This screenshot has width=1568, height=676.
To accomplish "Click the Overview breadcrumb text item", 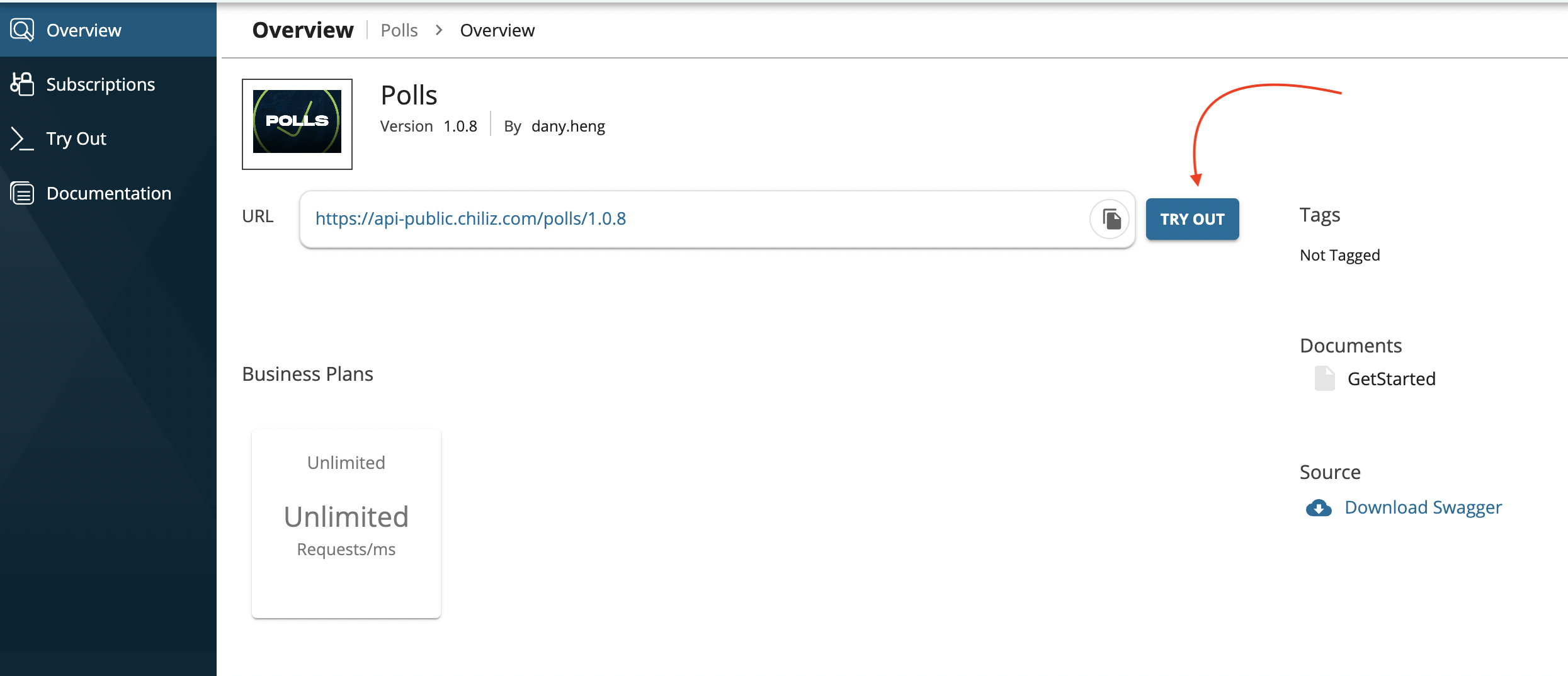I will pos(497,30).
